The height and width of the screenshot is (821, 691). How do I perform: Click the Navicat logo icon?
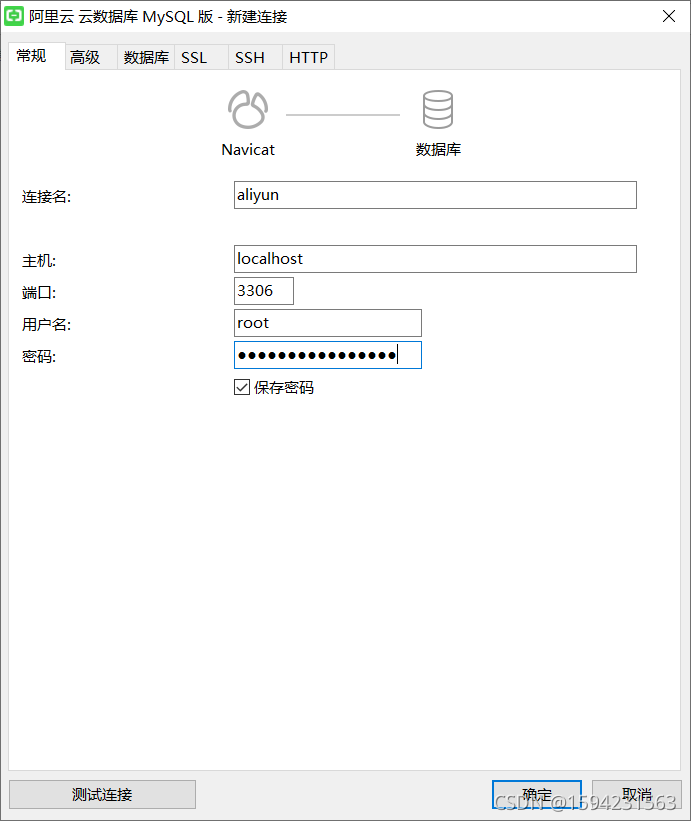tap(248, 109)
